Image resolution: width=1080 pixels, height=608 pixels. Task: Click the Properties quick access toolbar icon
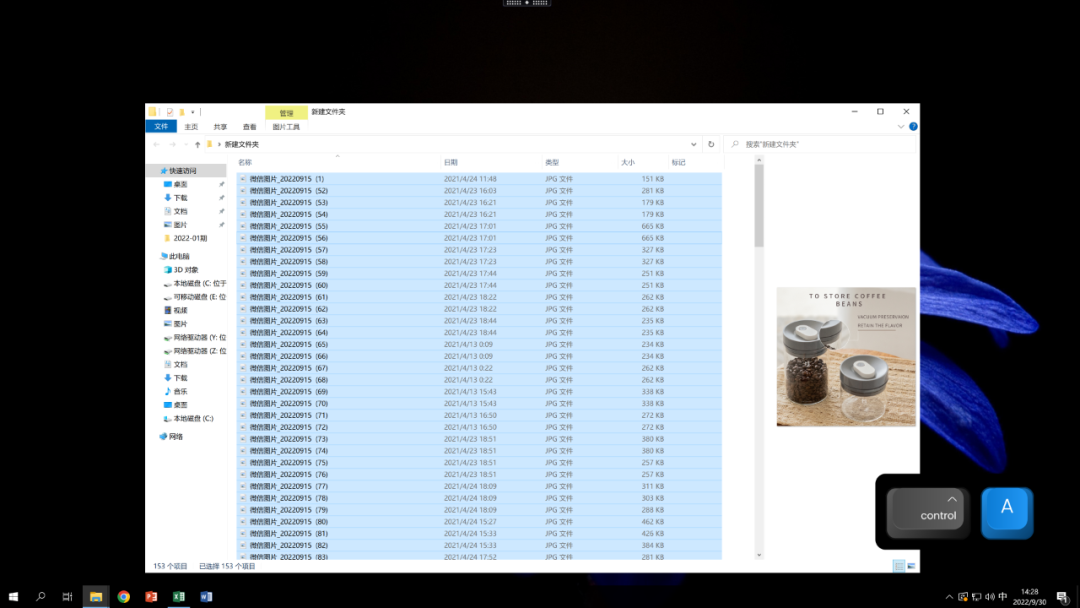[x=169, y=112]
